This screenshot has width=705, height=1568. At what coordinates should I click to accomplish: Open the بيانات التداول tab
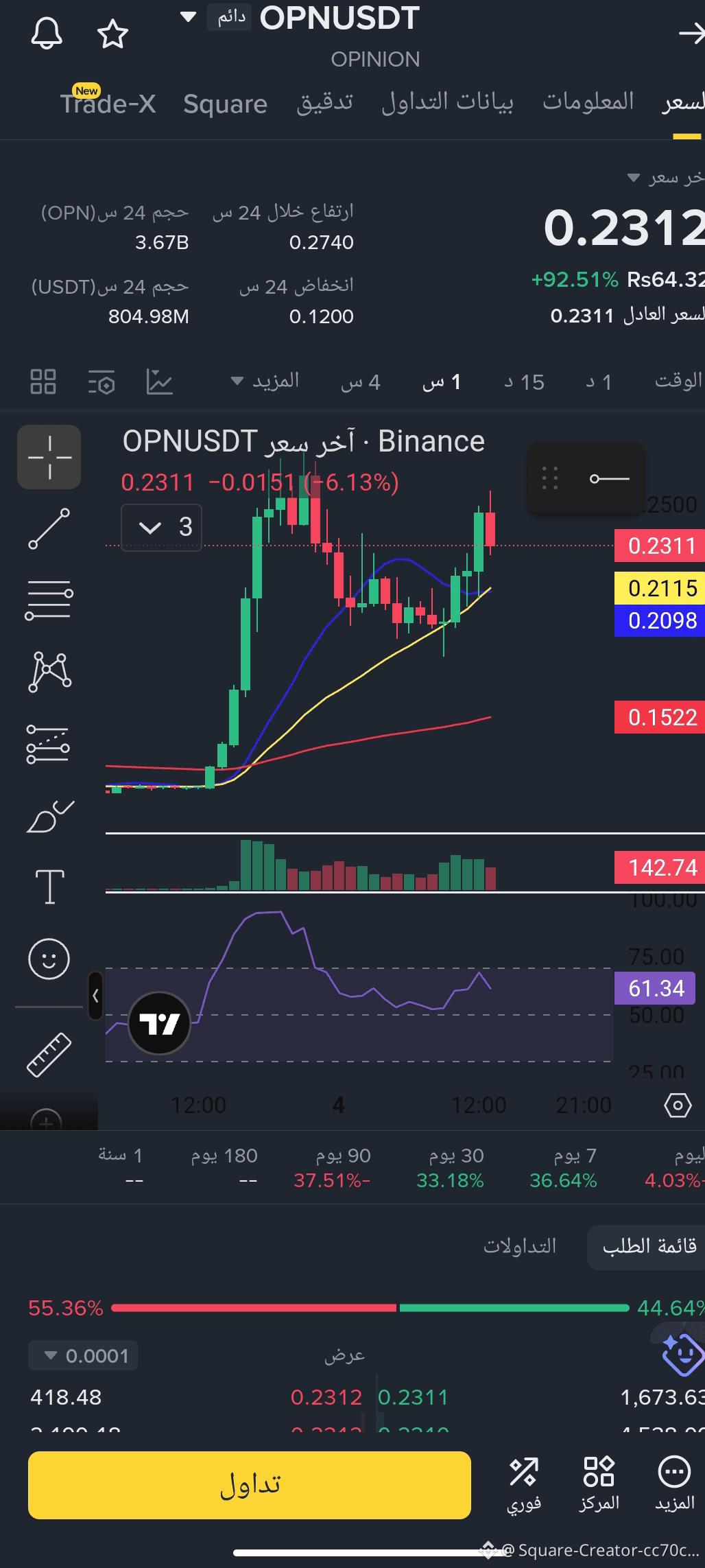(447, 102)
